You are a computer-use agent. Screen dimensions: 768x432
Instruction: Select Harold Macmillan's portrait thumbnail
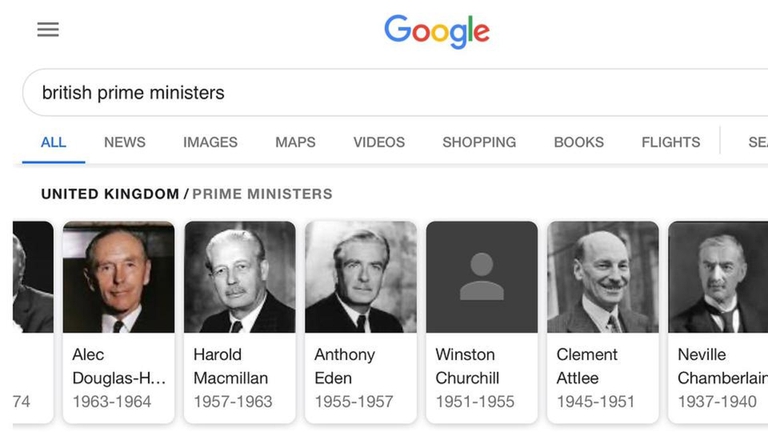[240, 277]
